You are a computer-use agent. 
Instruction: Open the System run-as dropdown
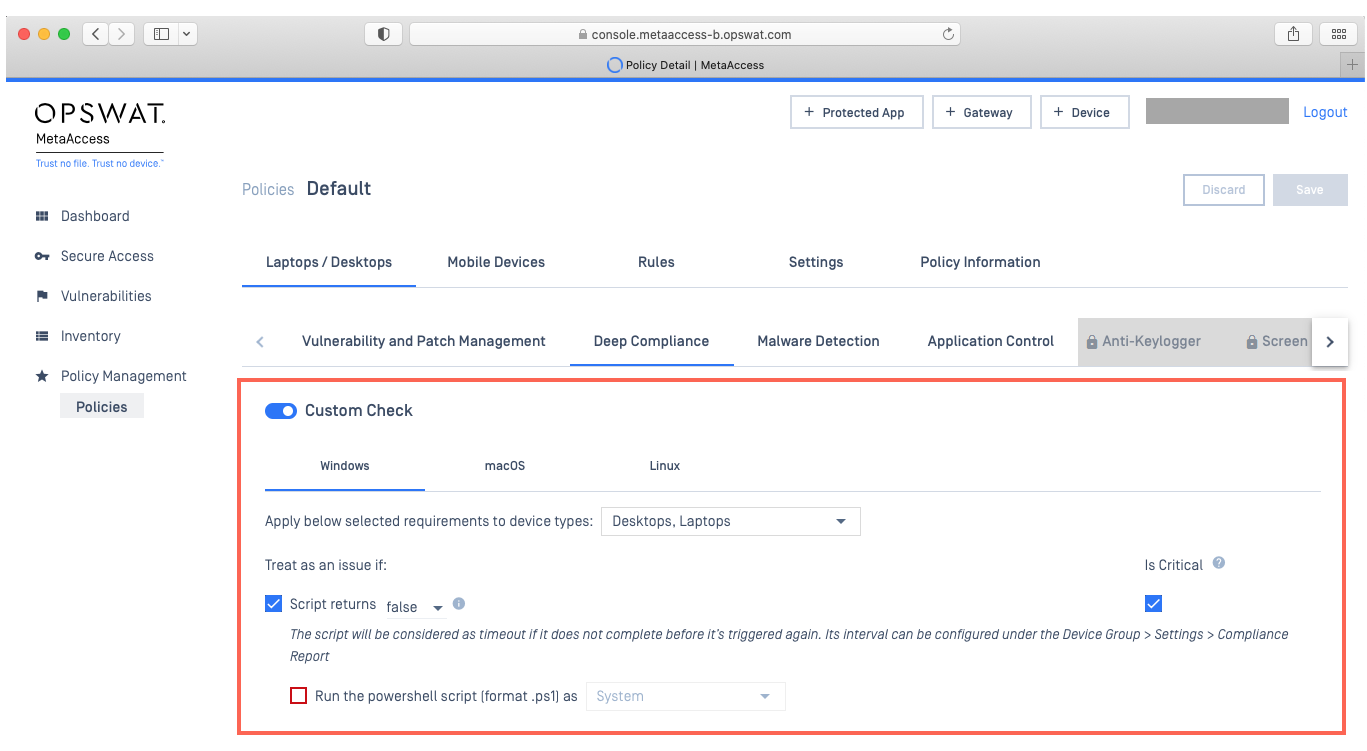click(x=685, y=696)
